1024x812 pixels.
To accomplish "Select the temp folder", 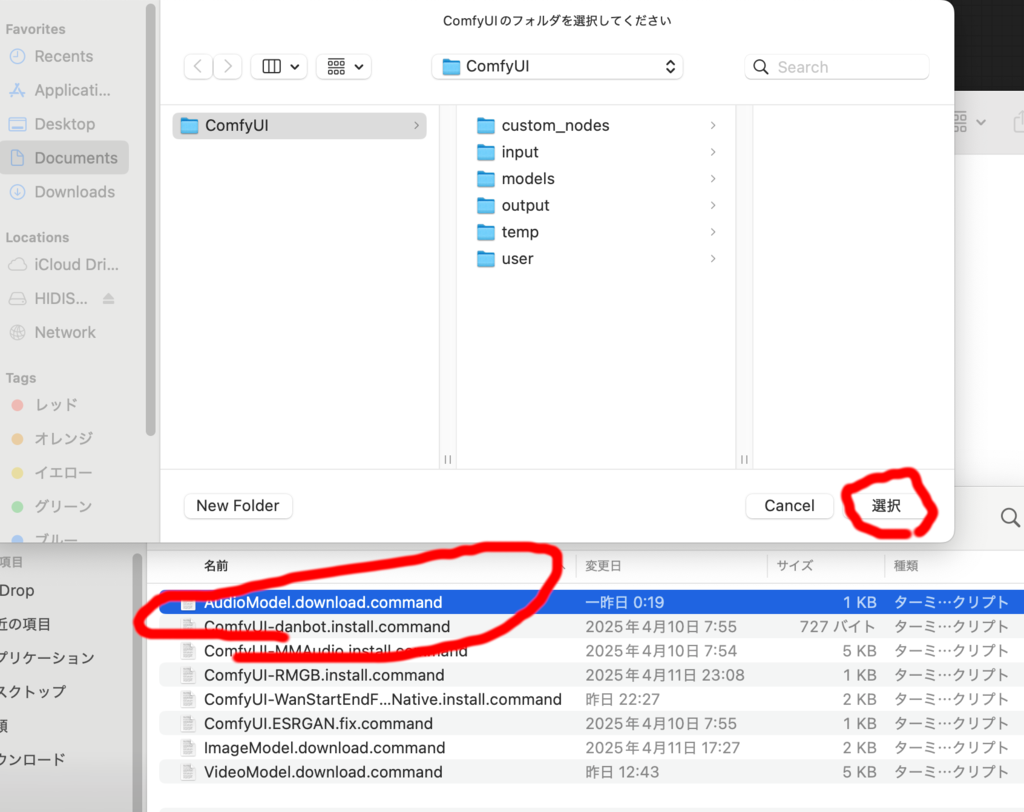I will [520, 233].
